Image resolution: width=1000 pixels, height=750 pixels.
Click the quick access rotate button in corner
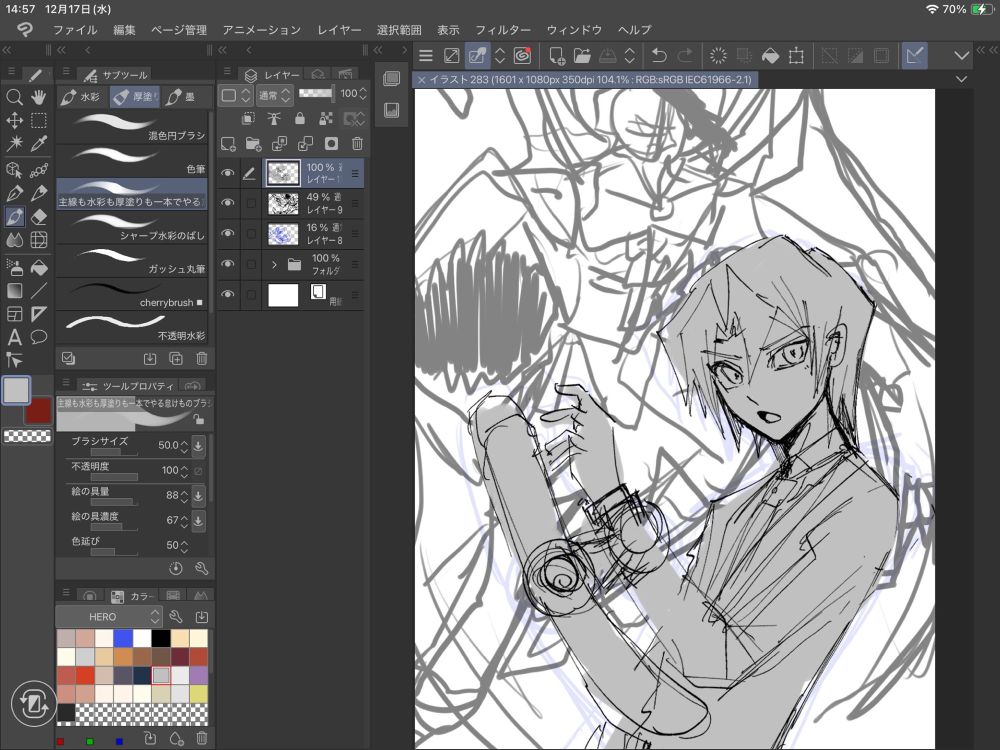coord(33,705)
